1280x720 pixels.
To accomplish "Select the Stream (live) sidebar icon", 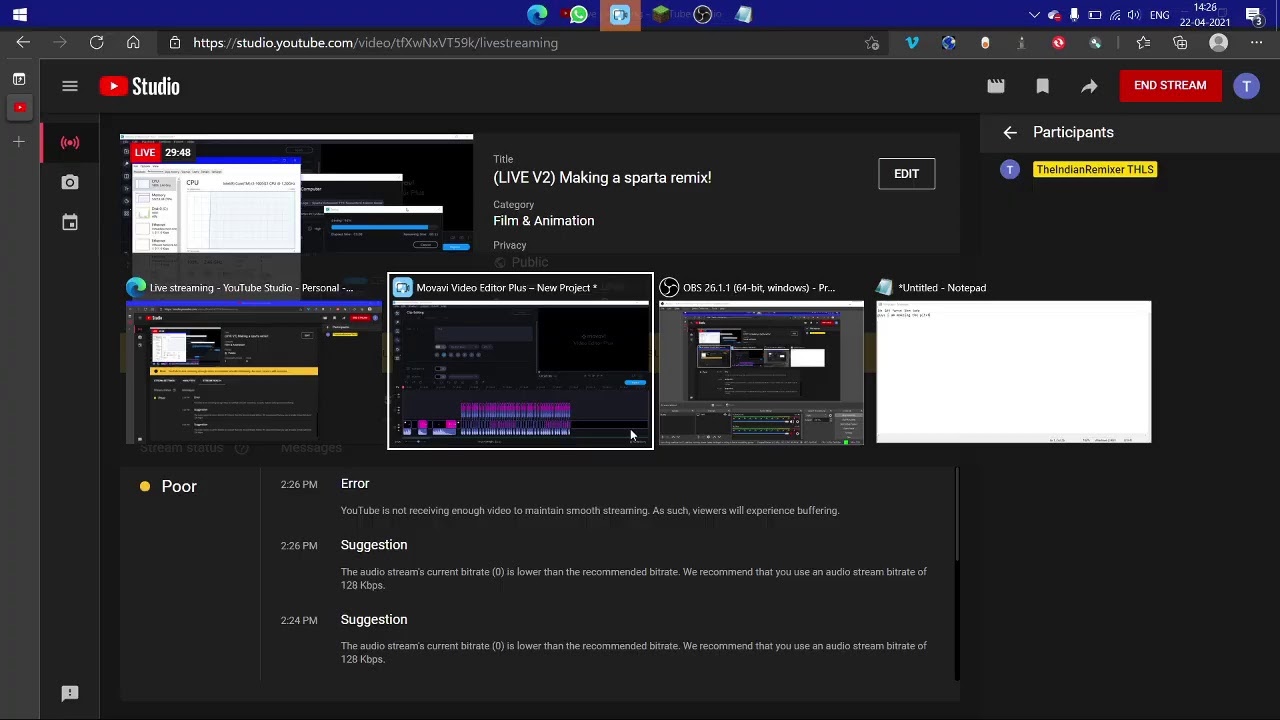I will (x=70, y=143).
